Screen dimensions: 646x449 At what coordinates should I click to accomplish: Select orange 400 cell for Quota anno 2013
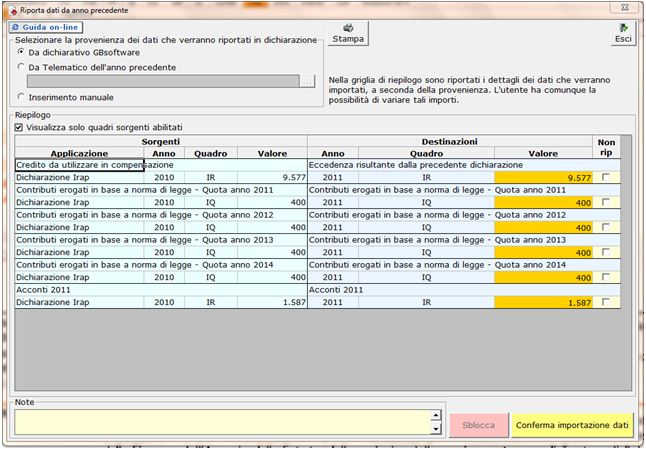coord(543,252)
